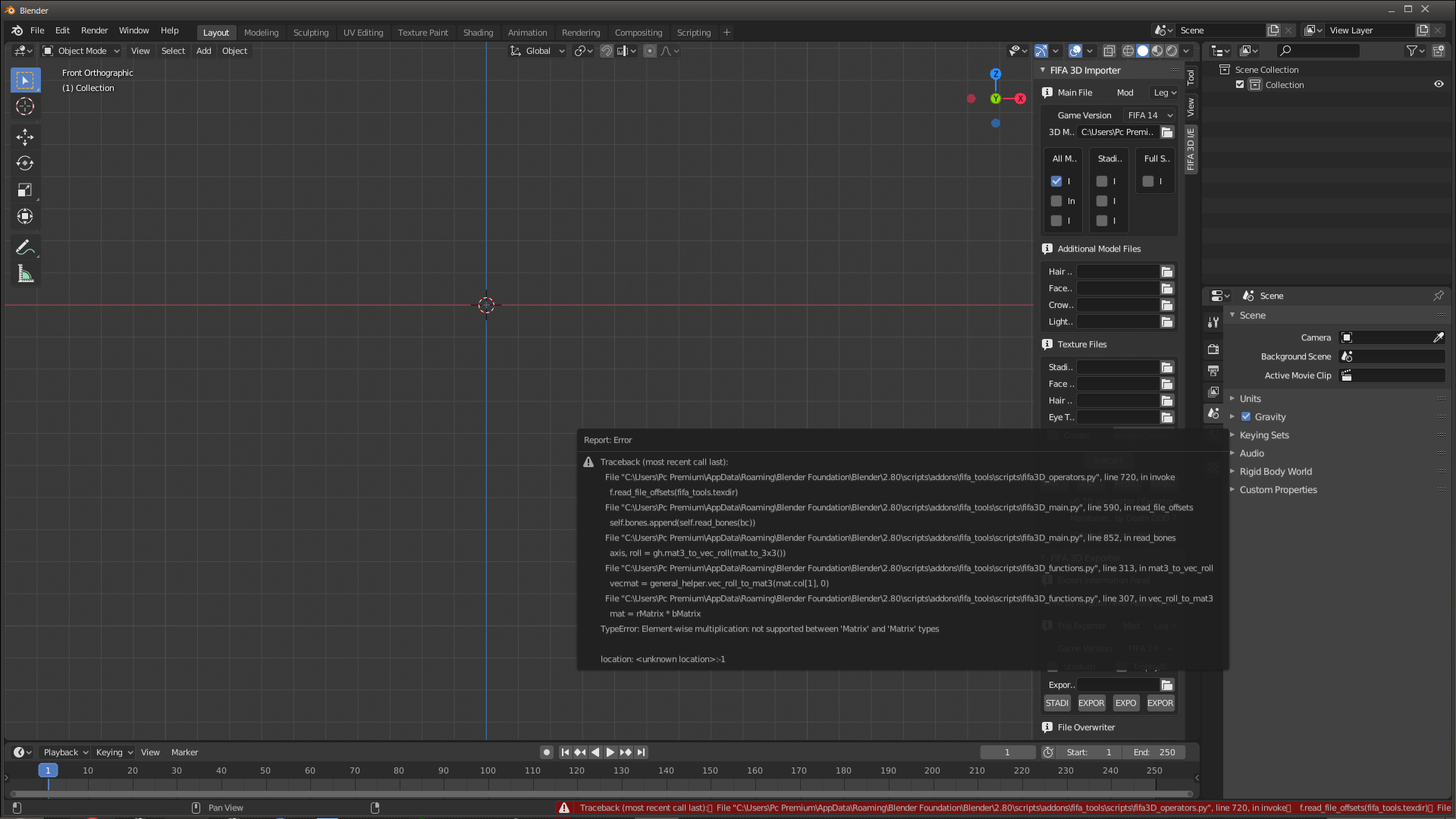Uncheck first All Models checkbox
The image size is (1456, 819).
(1056, 181)
